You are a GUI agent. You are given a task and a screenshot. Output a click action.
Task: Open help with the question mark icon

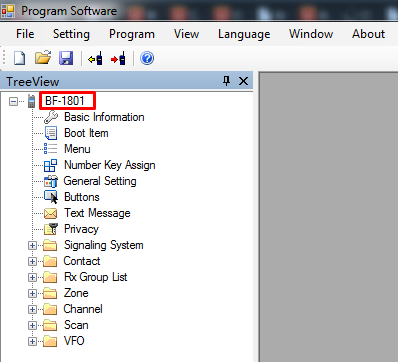[x=147, y=58]
